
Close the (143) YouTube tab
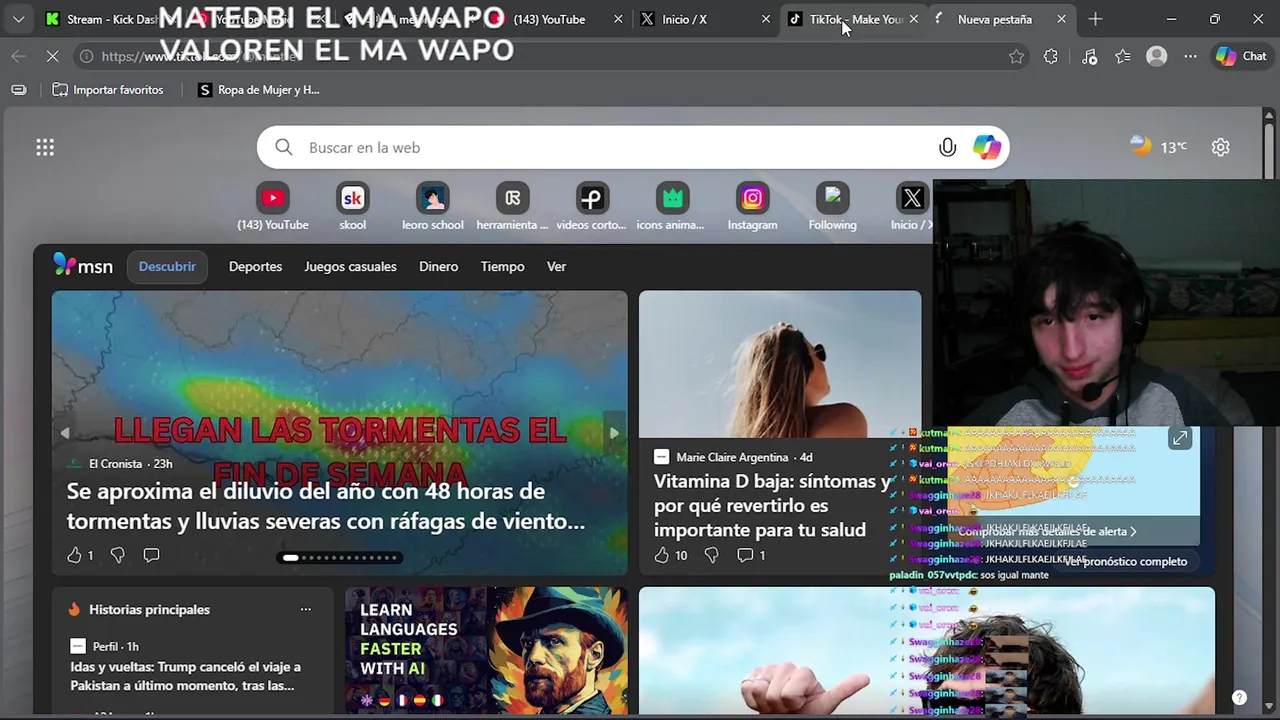point(618,19)
